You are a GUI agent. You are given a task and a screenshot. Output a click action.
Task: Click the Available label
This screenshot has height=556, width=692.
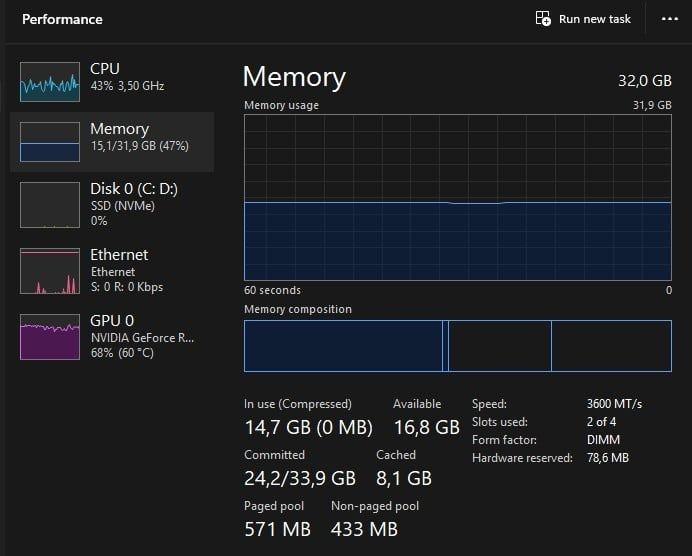pos(417,404)
